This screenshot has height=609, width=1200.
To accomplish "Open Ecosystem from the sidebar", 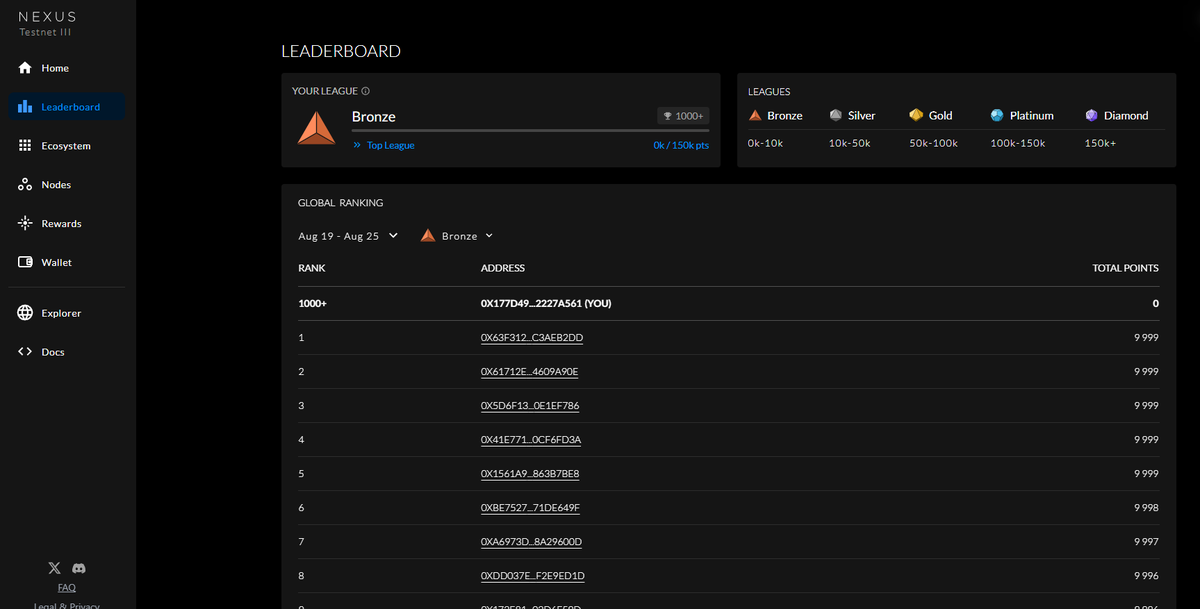I will 66,146.
